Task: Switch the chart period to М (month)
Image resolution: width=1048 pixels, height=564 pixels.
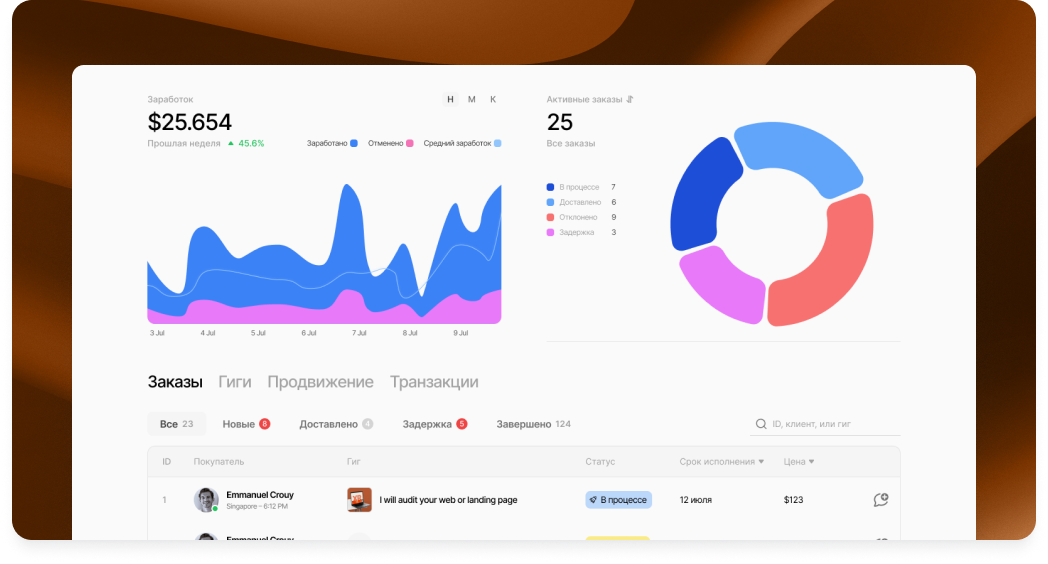Action: (472, 99)
